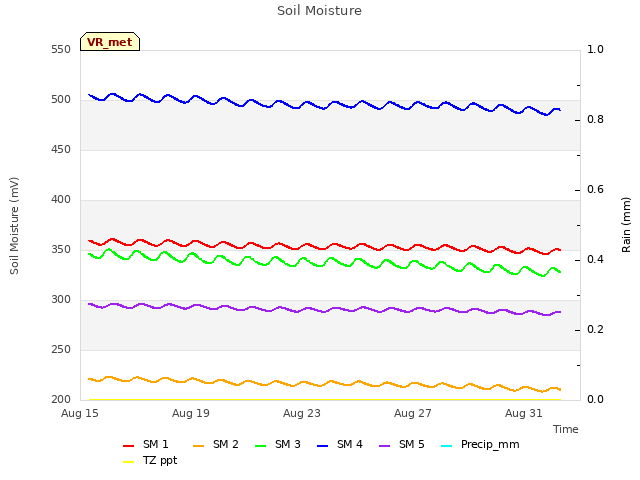The width and height of the screenshot is (640, 480).
Task: Click the Time axis label
Action: click(x=566, y=429)
